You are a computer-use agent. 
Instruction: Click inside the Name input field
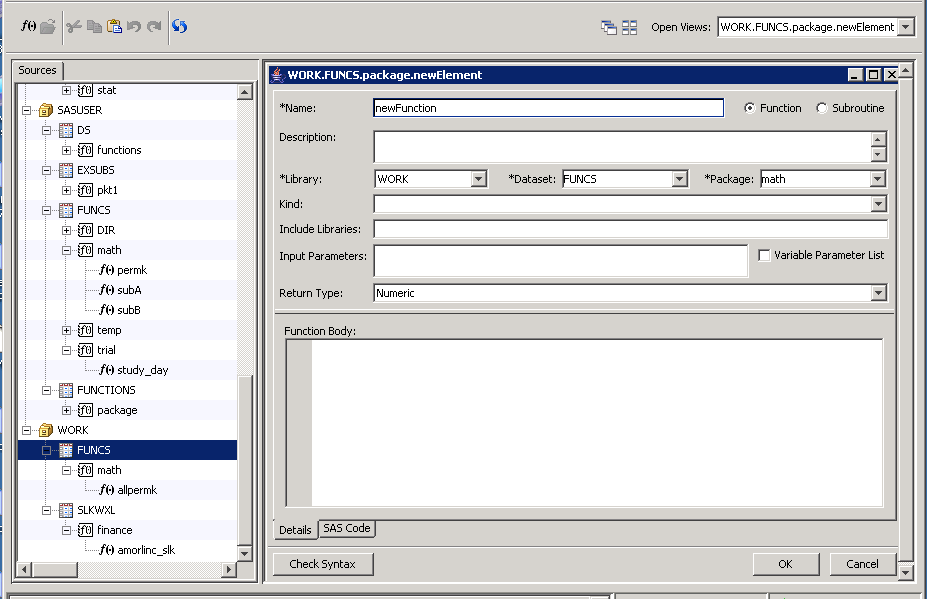pos(550,108)
